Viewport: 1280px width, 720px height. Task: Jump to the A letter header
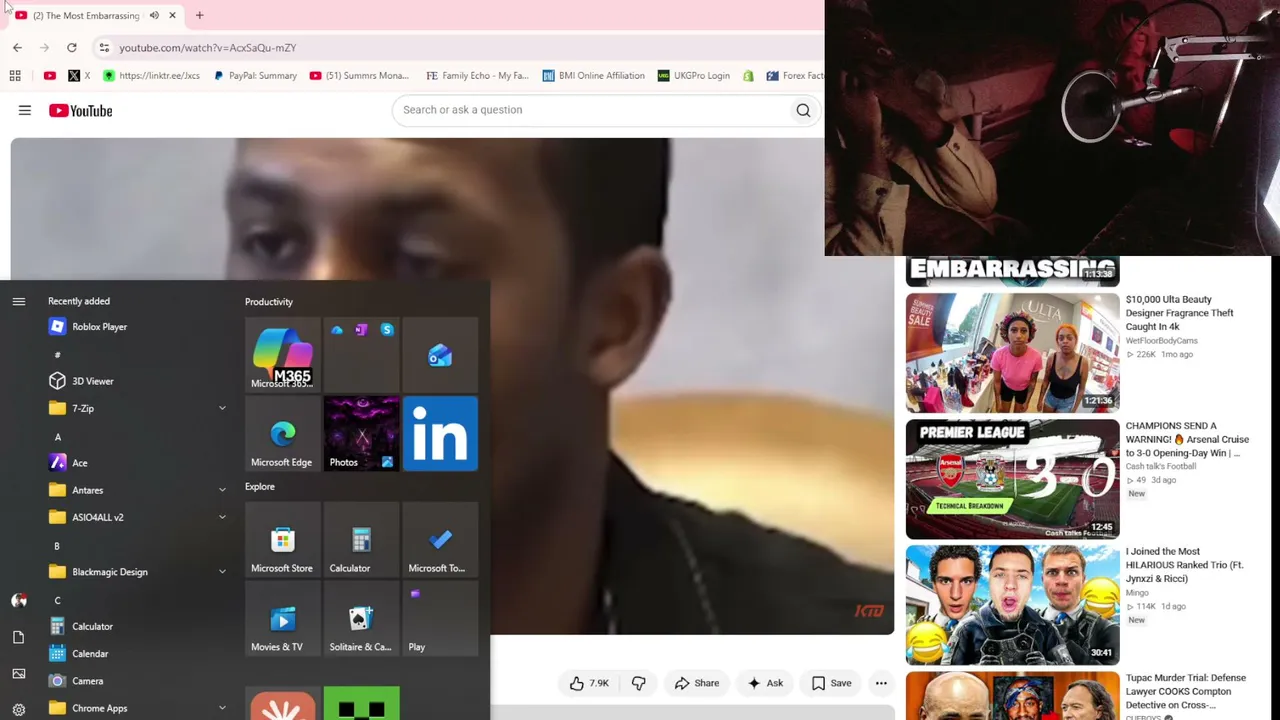point(57,437)
